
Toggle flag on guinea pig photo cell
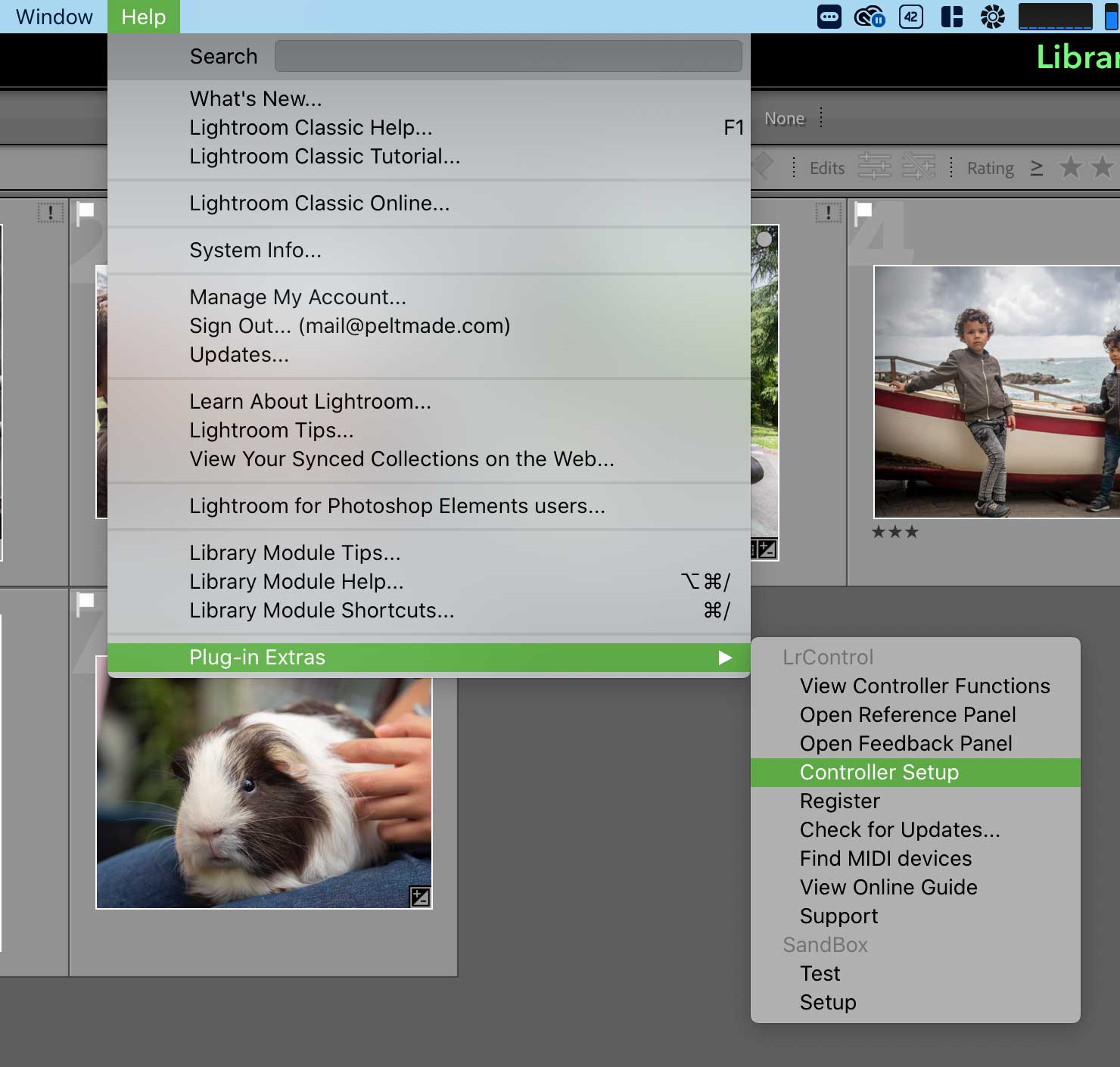[x=86, y=603]
